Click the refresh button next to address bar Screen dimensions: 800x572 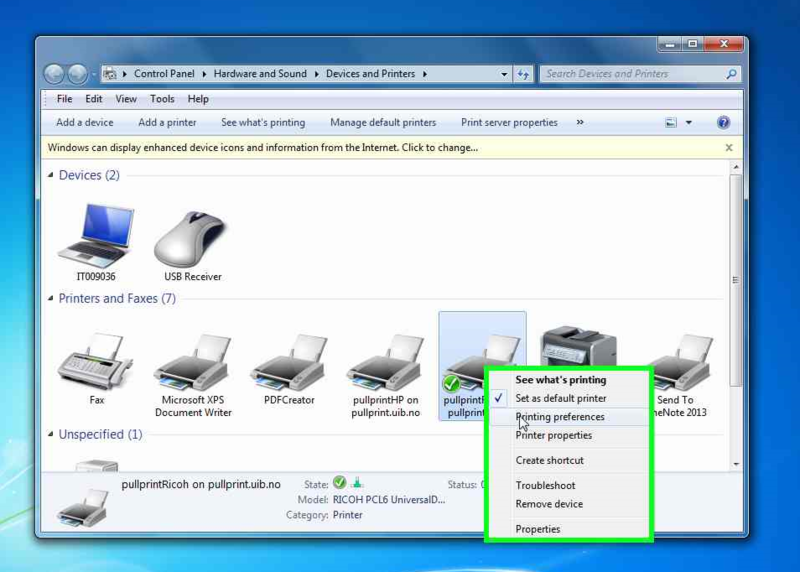tap(523, 74)
